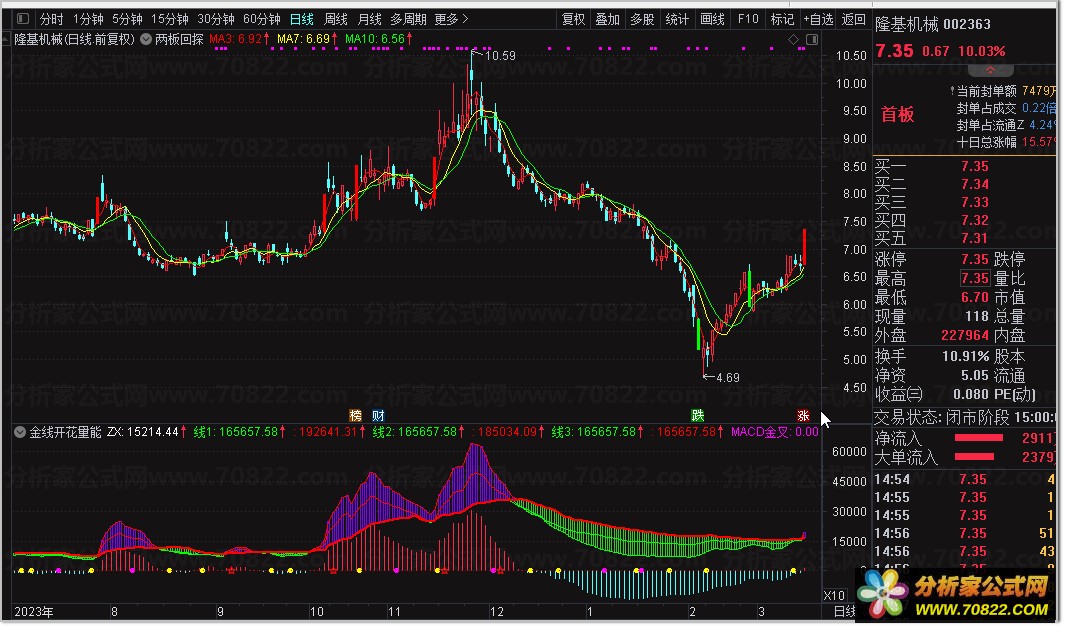Click the 4.69 low price label

pos(727,378)
